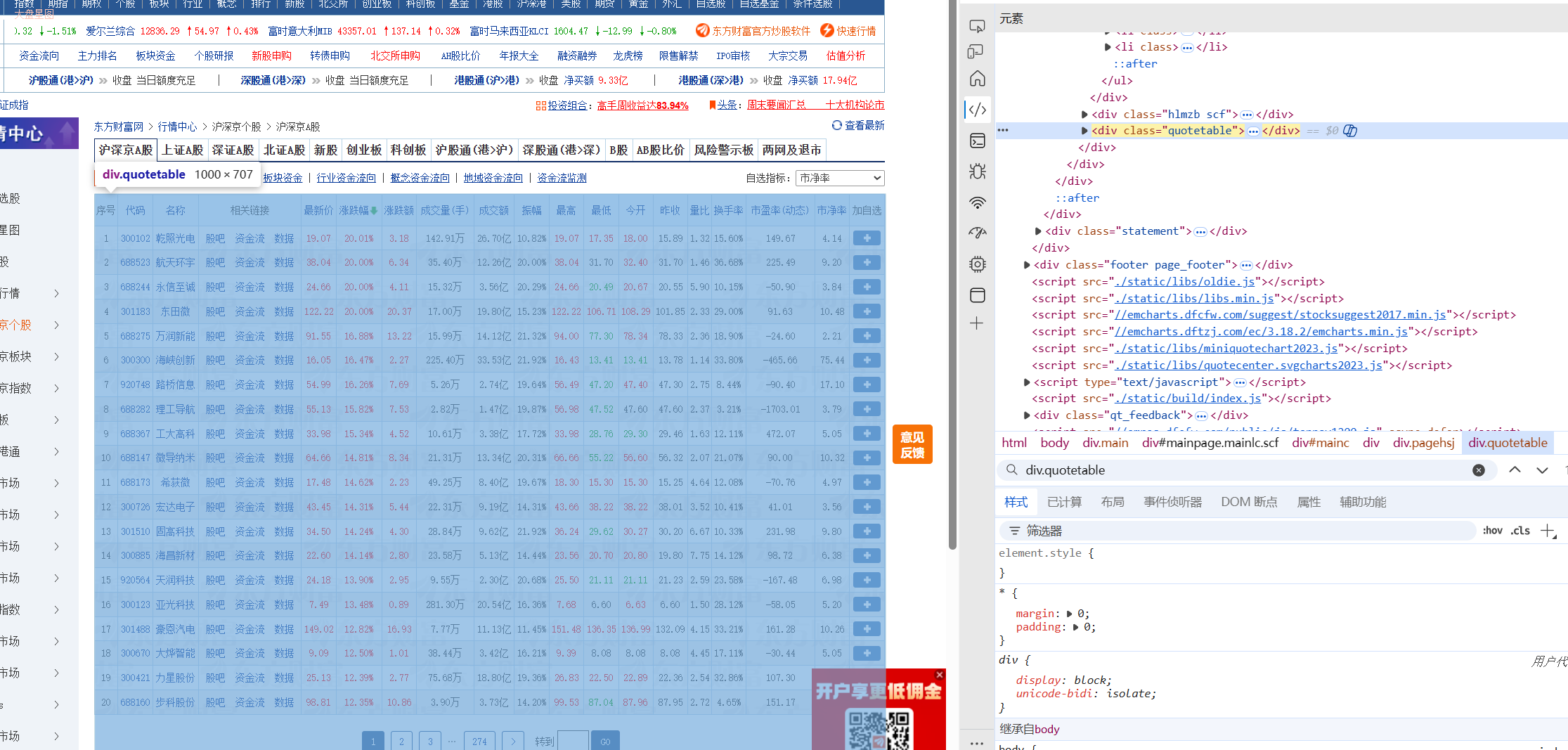Viewport: 1568px width, 750px height.
Task: Add 理工导航 to watchlist with plus button
Action: (x=867, y=409)
